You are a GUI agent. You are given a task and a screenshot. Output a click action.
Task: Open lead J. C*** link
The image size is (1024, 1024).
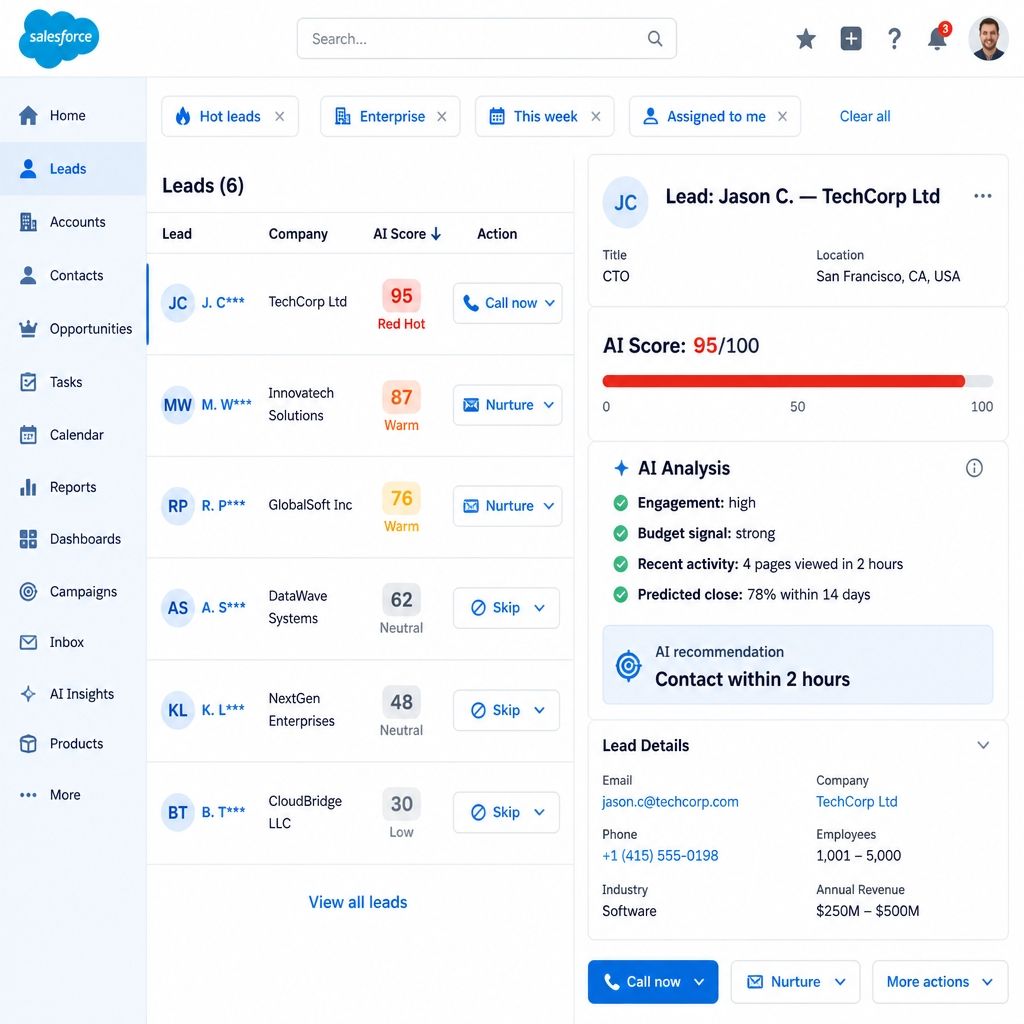pyautogui.click(x=223, y=302)
